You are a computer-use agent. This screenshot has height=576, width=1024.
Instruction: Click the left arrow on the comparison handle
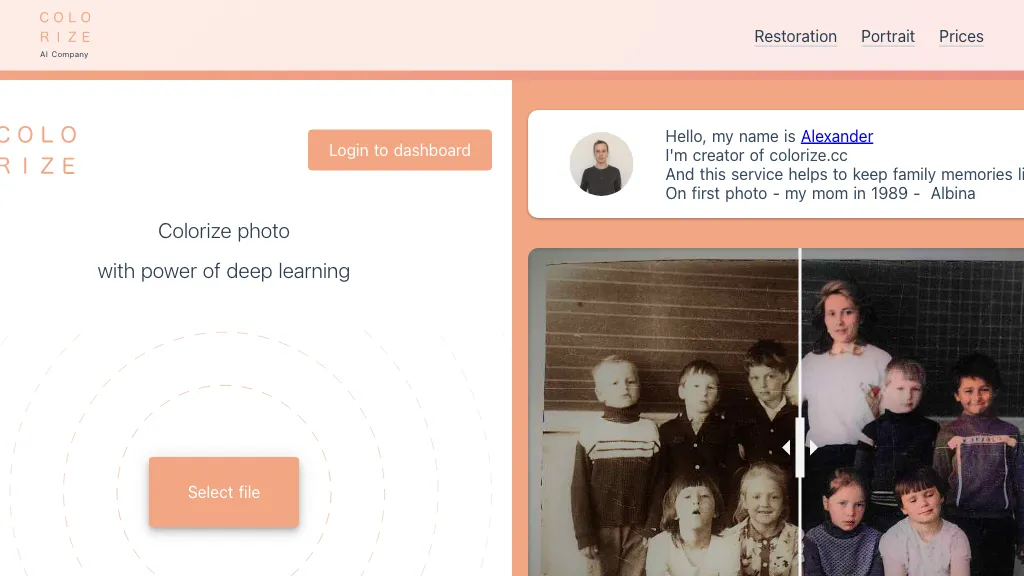click(x=787, y=447)
